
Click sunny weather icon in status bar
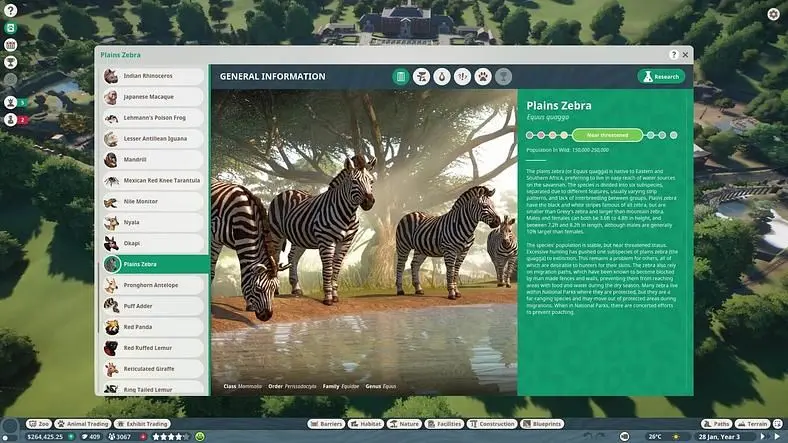tap(676, 437)
